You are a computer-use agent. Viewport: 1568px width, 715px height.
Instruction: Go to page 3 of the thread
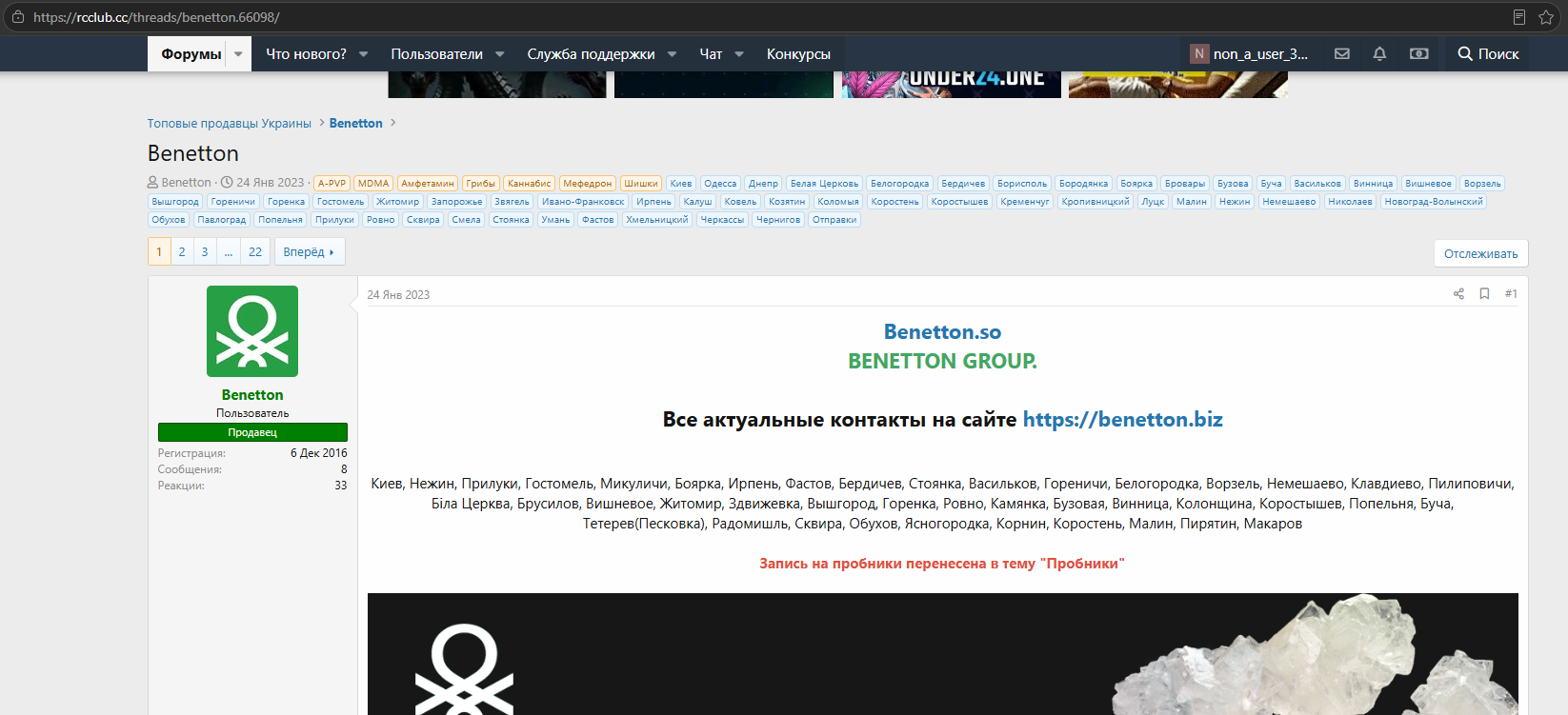pyautogui.click(x=205, y=252)
